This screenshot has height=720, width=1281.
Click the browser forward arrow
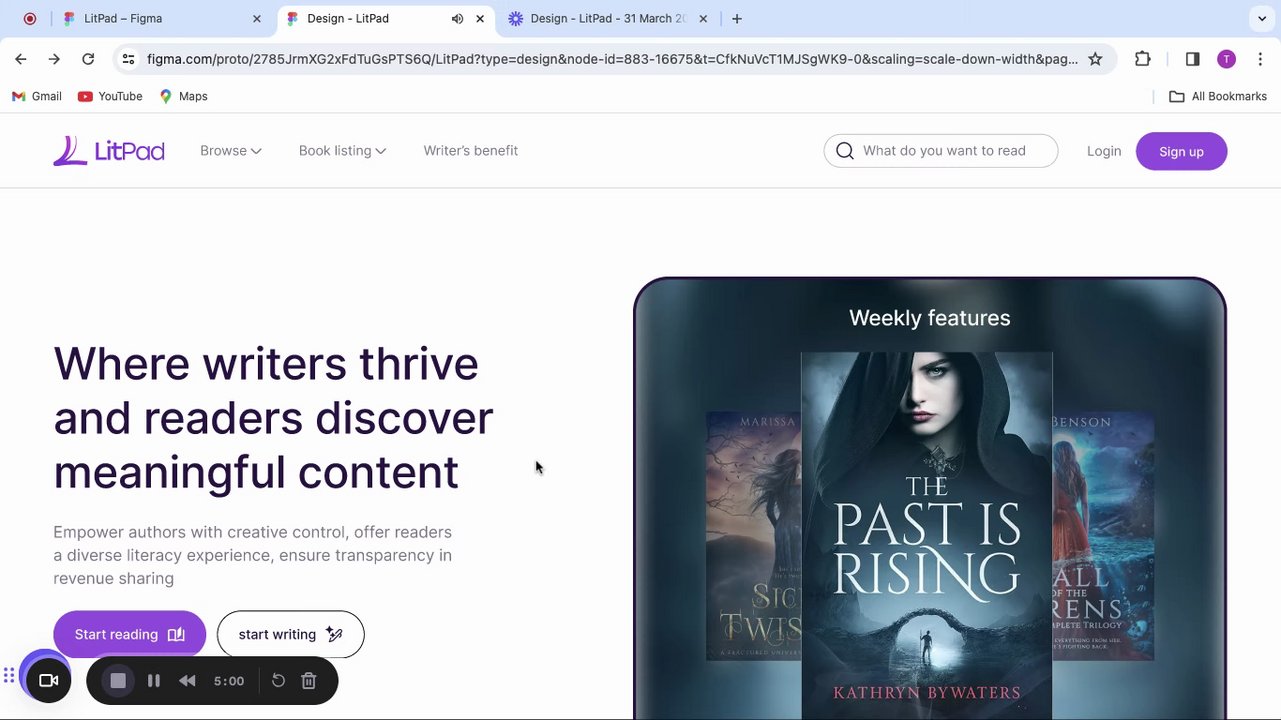pyautogui.click(x=54, y=59)
